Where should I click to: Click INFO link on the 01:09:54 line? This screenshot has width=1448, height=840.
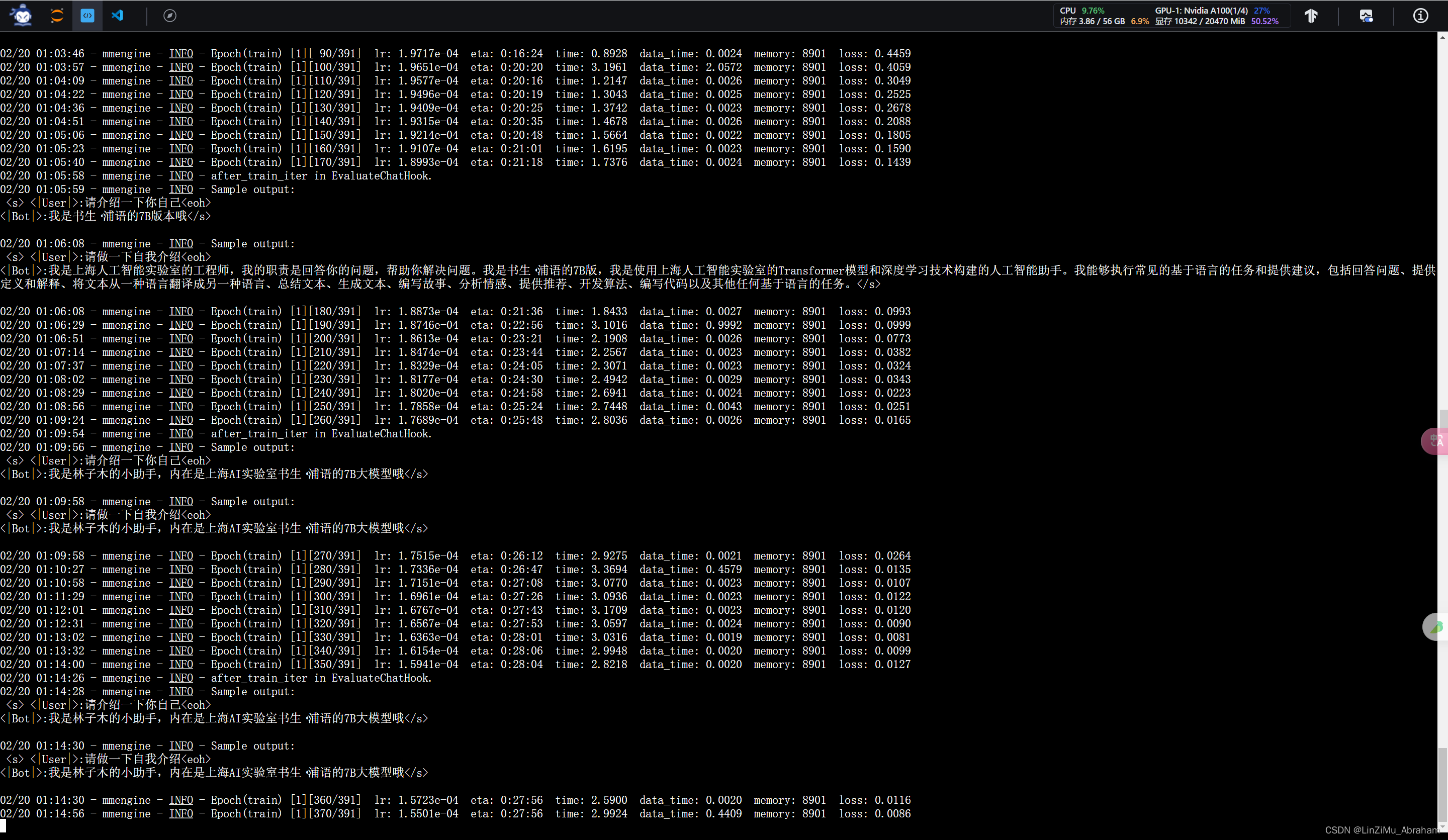(181, 434)
